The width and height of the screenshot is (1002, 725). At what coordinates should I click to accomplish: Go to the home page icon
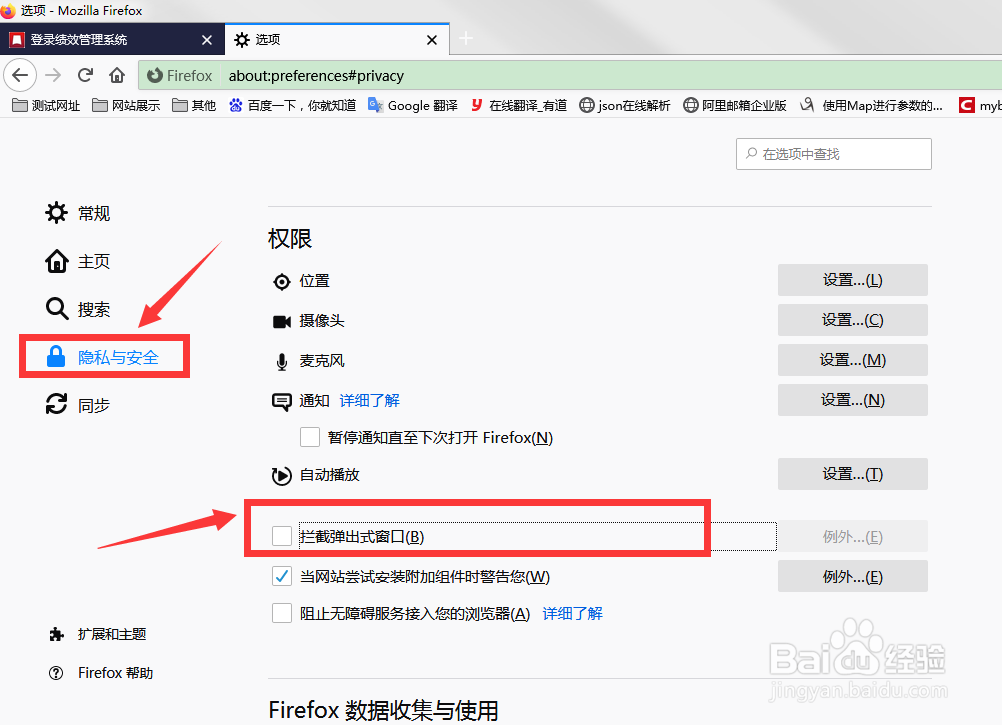click(x=116, y=75)
